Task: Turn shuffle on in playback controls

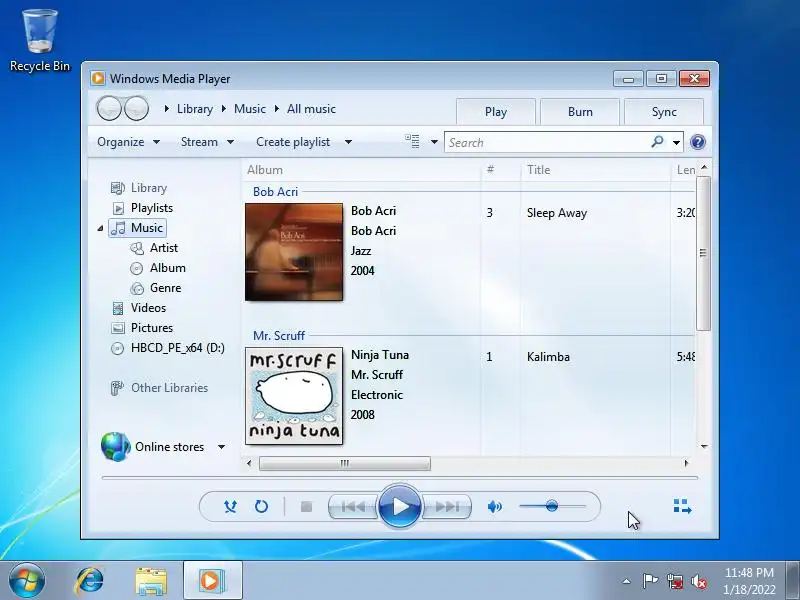Action: coord(230,507)
